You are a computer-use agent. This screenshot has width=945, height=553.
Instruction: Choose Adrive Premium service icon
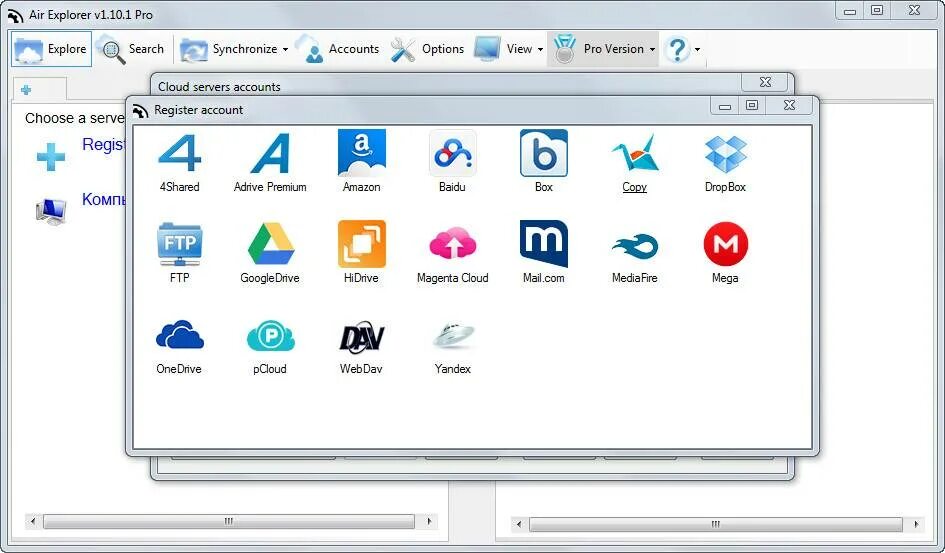pyautogui.click(x=270, y=153)
